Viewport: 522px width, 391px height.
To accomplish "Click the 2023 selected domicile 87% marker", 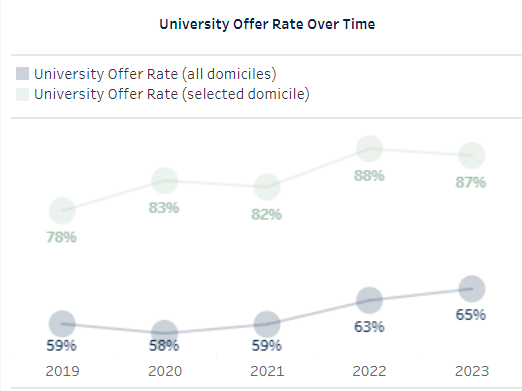I will [x=472, y=155].
